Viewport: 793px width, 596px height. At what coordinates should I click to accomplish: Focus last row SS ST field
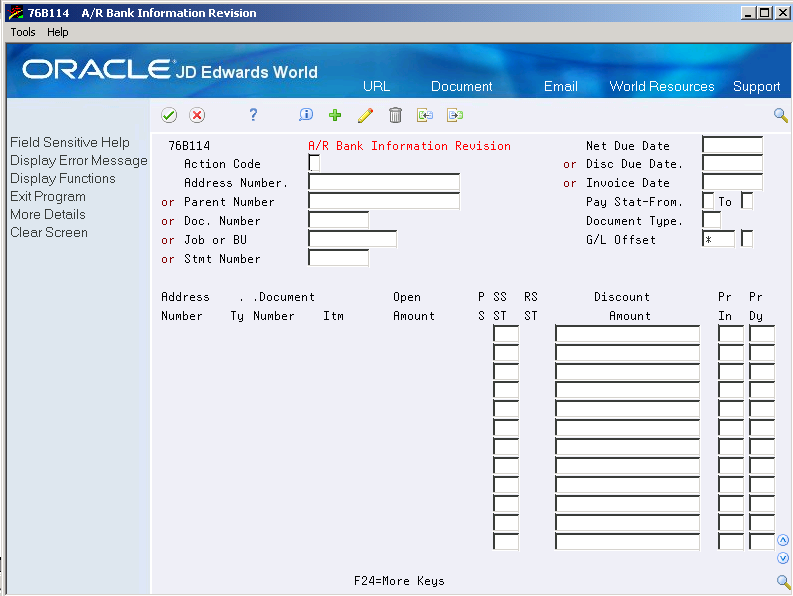(x=506, y=541)
